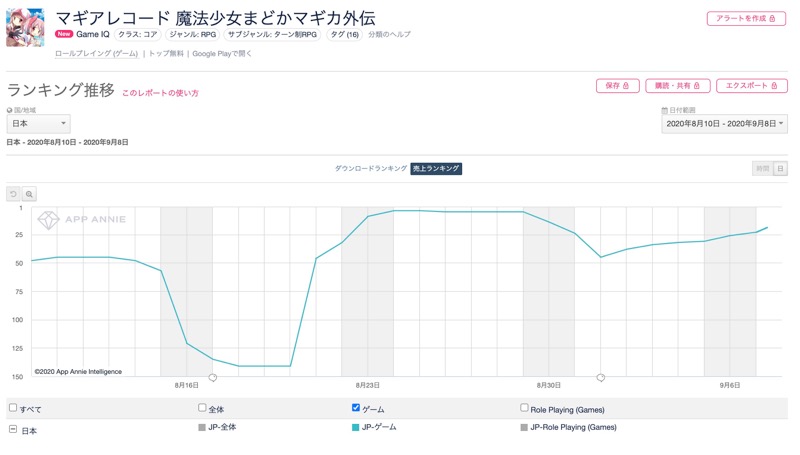Click the New badge beside Game IQ
The image size is (800, 455).
tap(64, 34)
